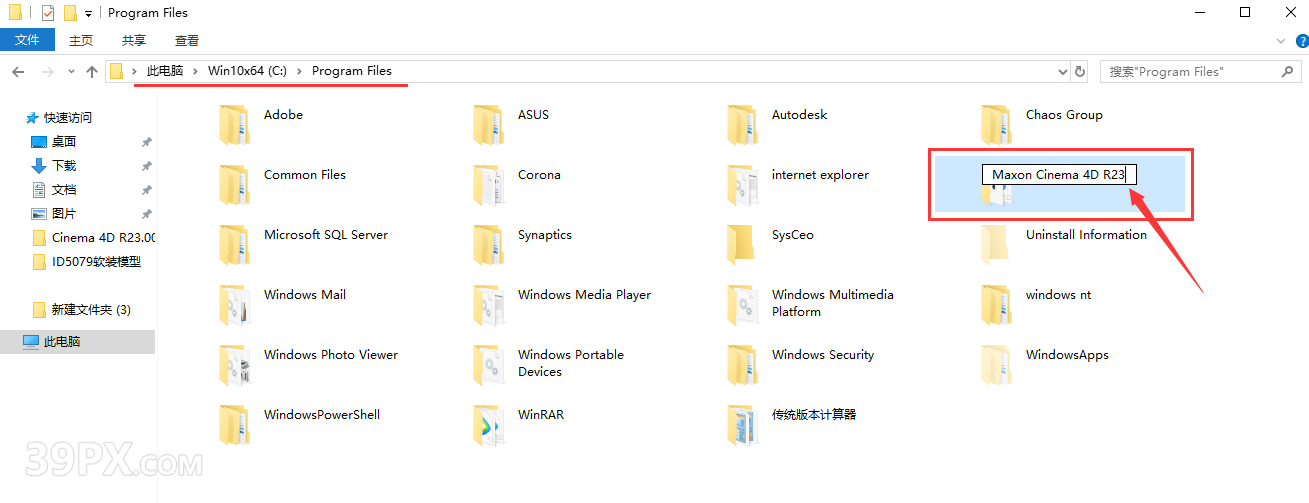Click the search magnifier icon
This screenshot has width=1309, height=503.
tap(1288, 72)
